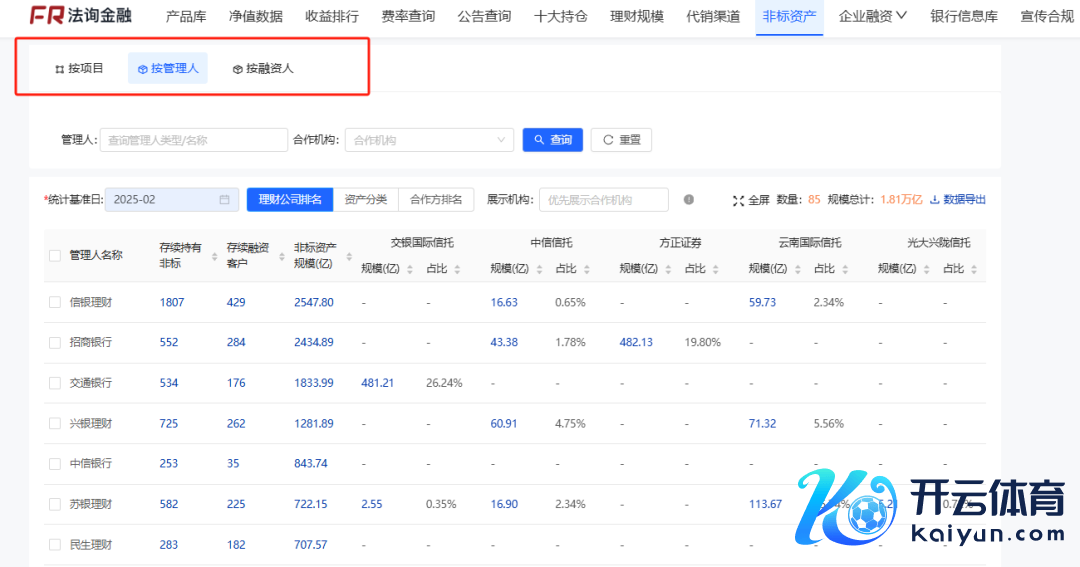
Task: Toggle the select-all checkbox in header
Action: [x=55, y=256]
